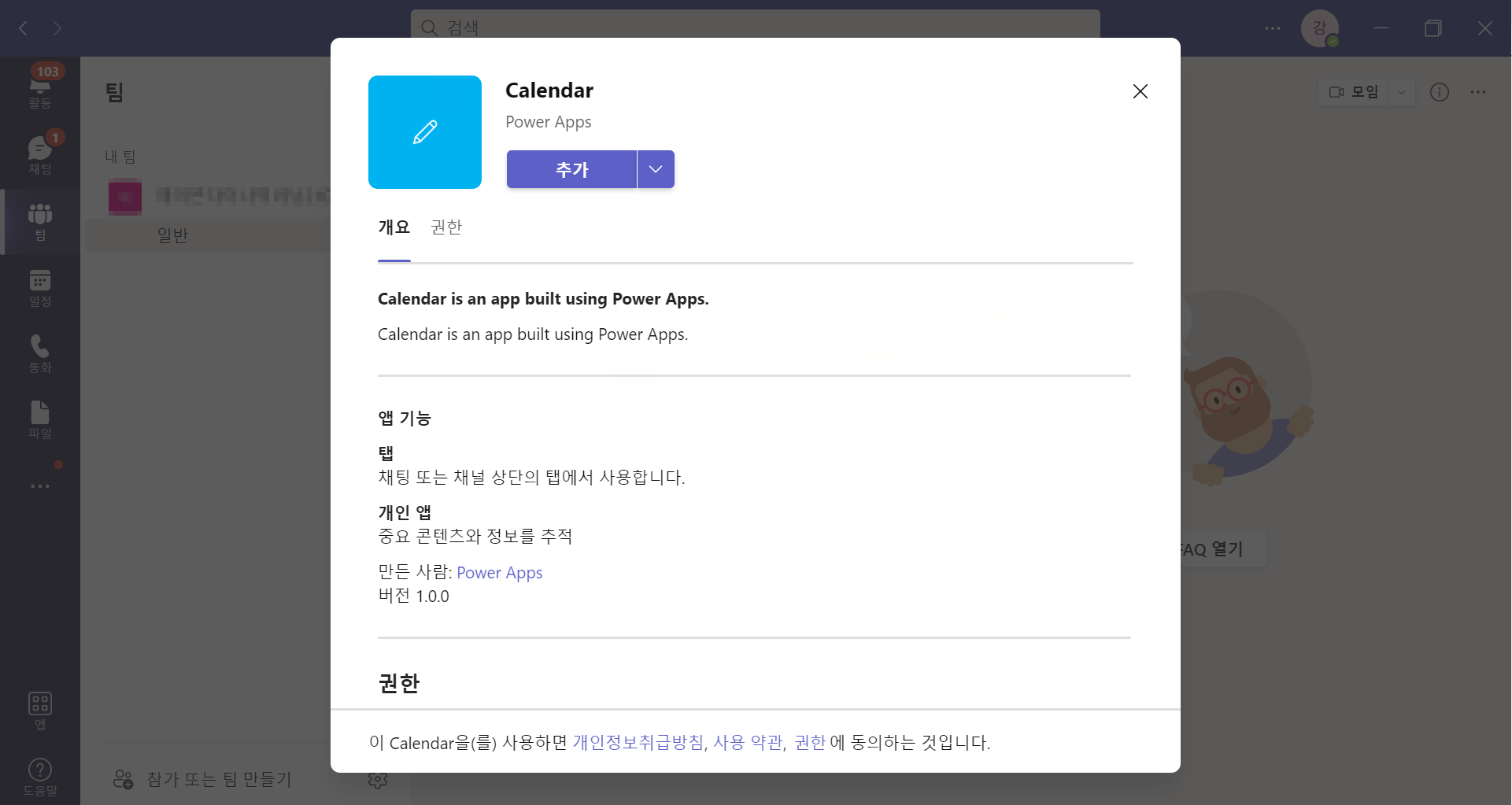The height and width of the screenshot is (805, 1512).
Task: Expand the 모임 meeting options dropdown
Action: 1402,92
